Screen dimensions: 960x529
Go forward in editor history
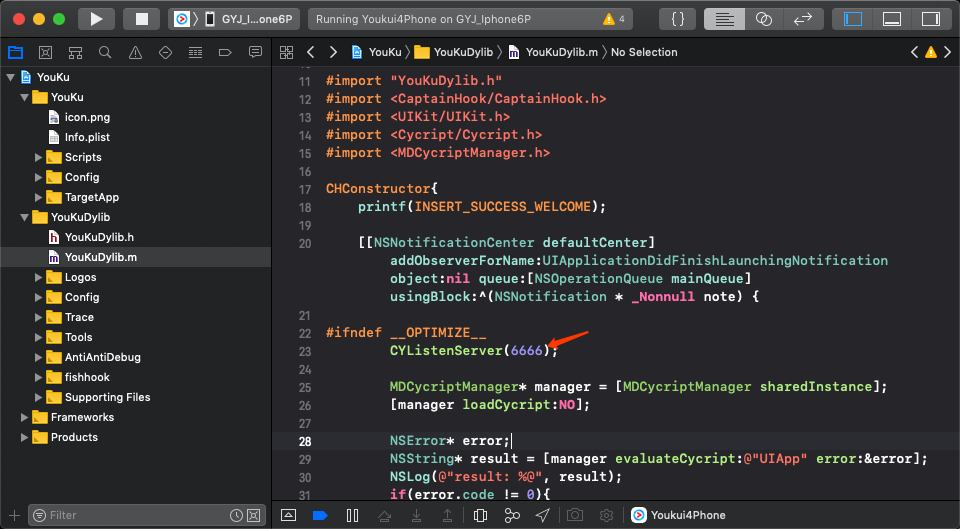click(333, 53)
